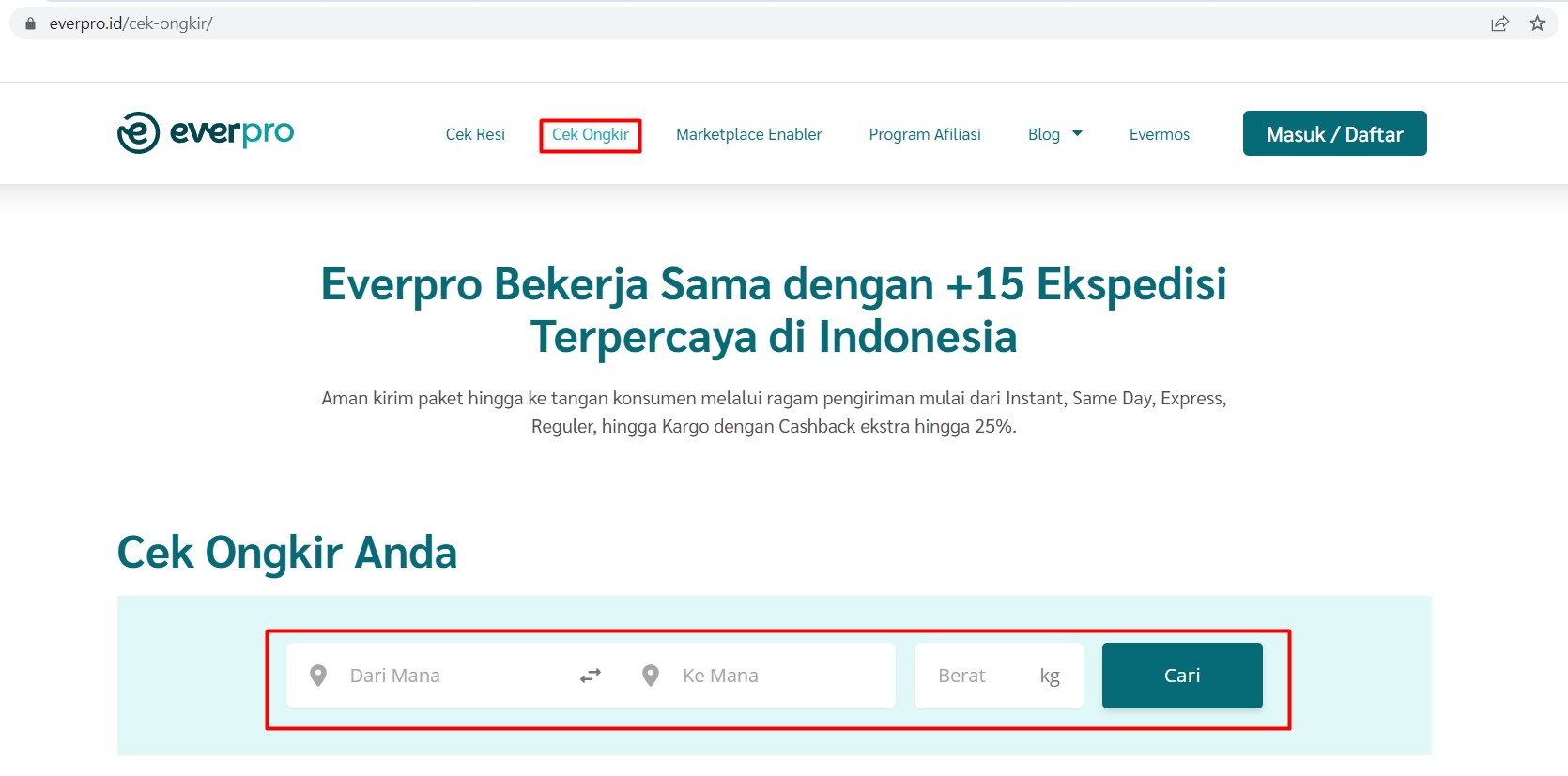
Task: Swap origin and destination arrows icon
Action: 590,676
